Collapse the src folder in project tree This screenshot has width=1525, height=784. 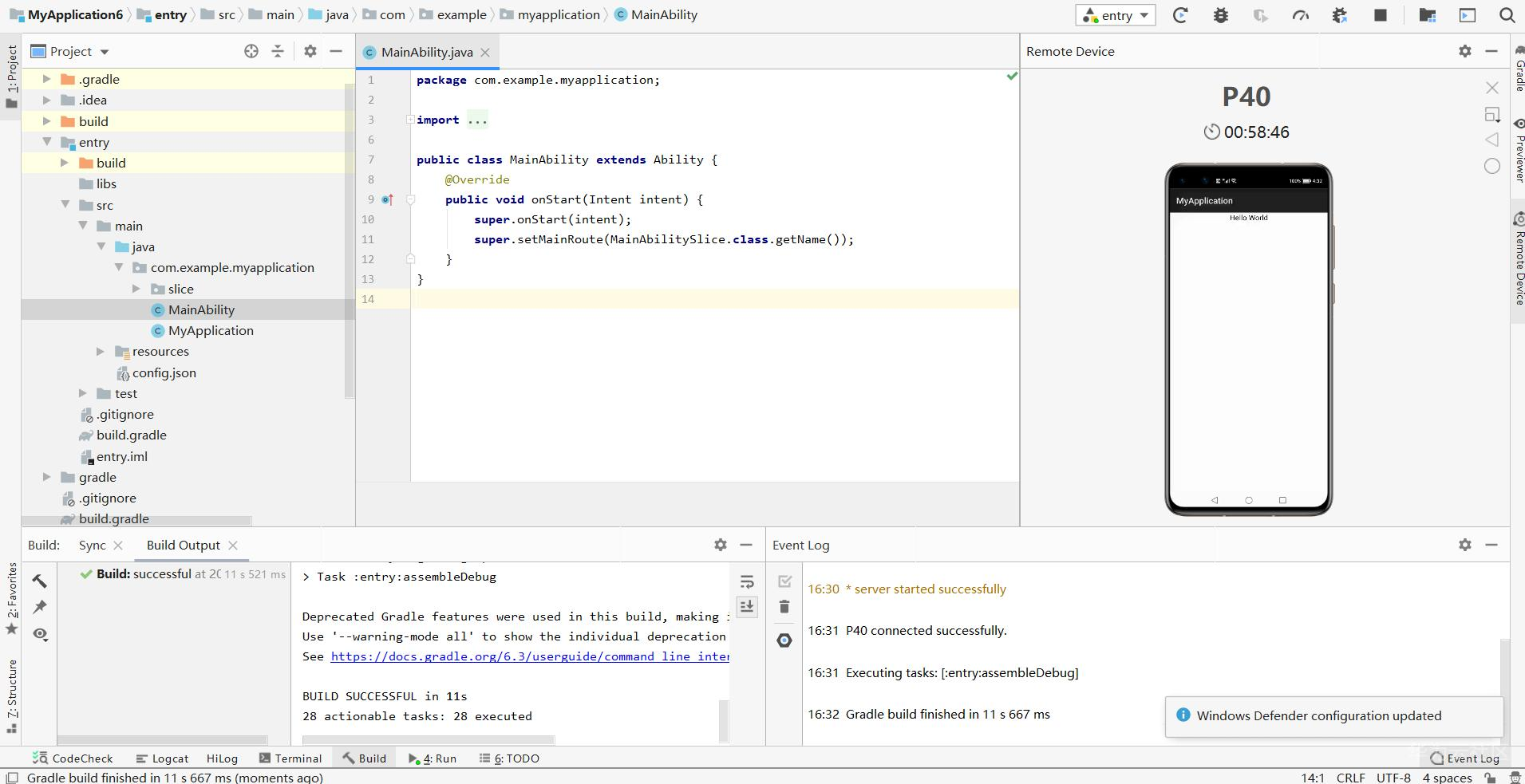pyautogui.click(x=65, y=205)
